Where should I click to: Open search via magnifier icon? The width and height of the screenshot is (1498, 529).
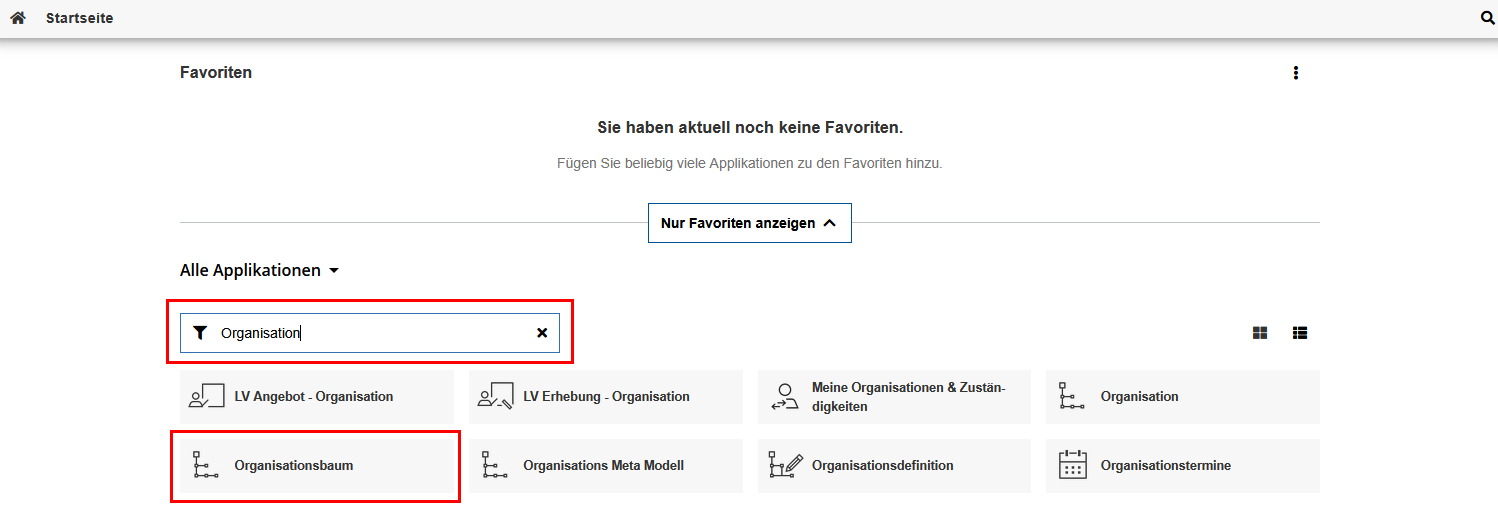pos(1487,18)
